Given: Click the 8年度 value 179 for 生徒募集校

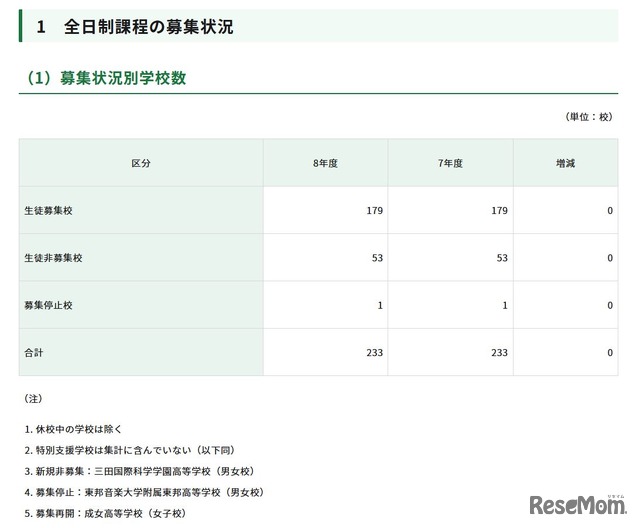Looking at the screenshot, I should [374, 211].
